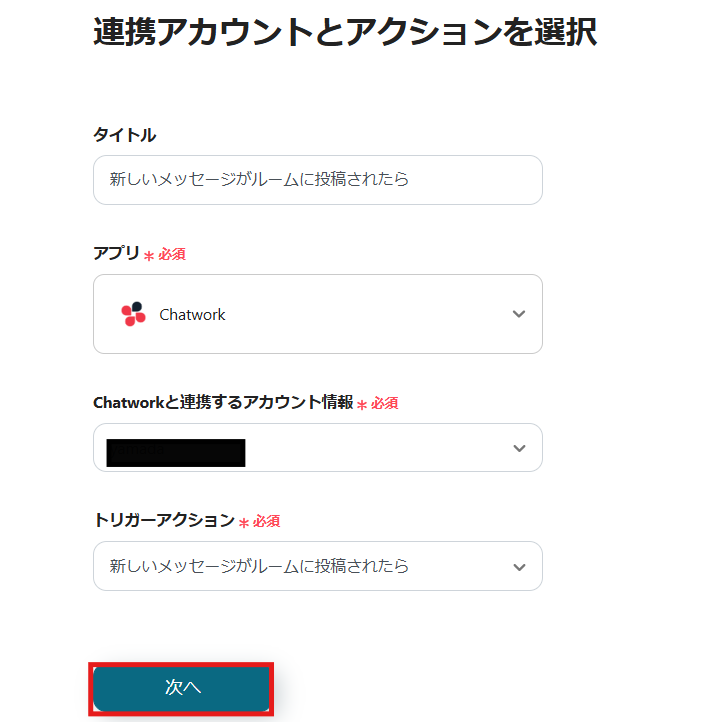This screenshot has height=722, width=710.
Task: Click the redacted account name entry
Action: [176, 452]
